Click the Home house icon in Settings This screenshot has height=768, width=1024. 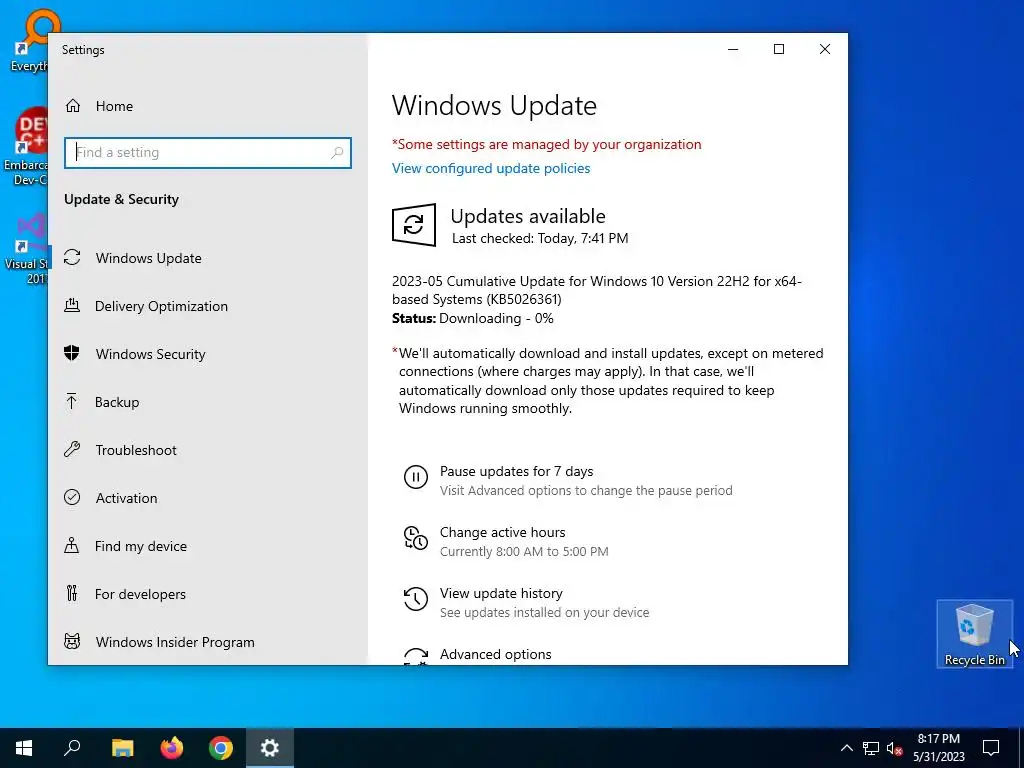(x=72, y=106)
